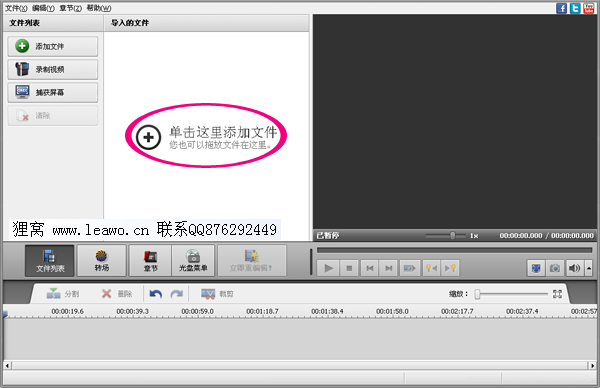600x388 pixels.
Task: Click the disabled 清除 clear button
Action: coord(53,115)
